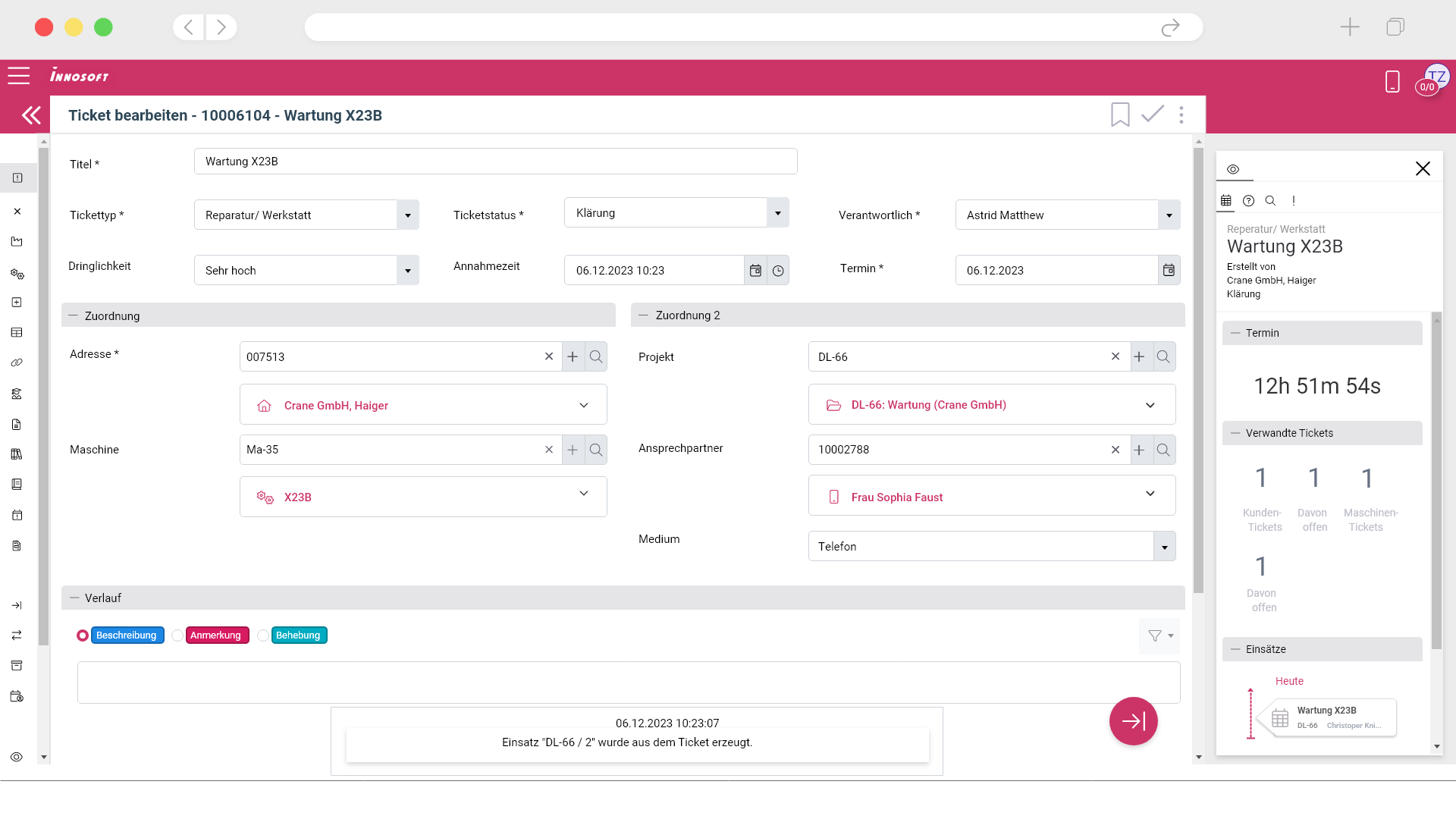The width and height of the screenshot is (1456, 819).
Task: Open the Medium dropdown showing Telefon
Action: [1163, 546]
